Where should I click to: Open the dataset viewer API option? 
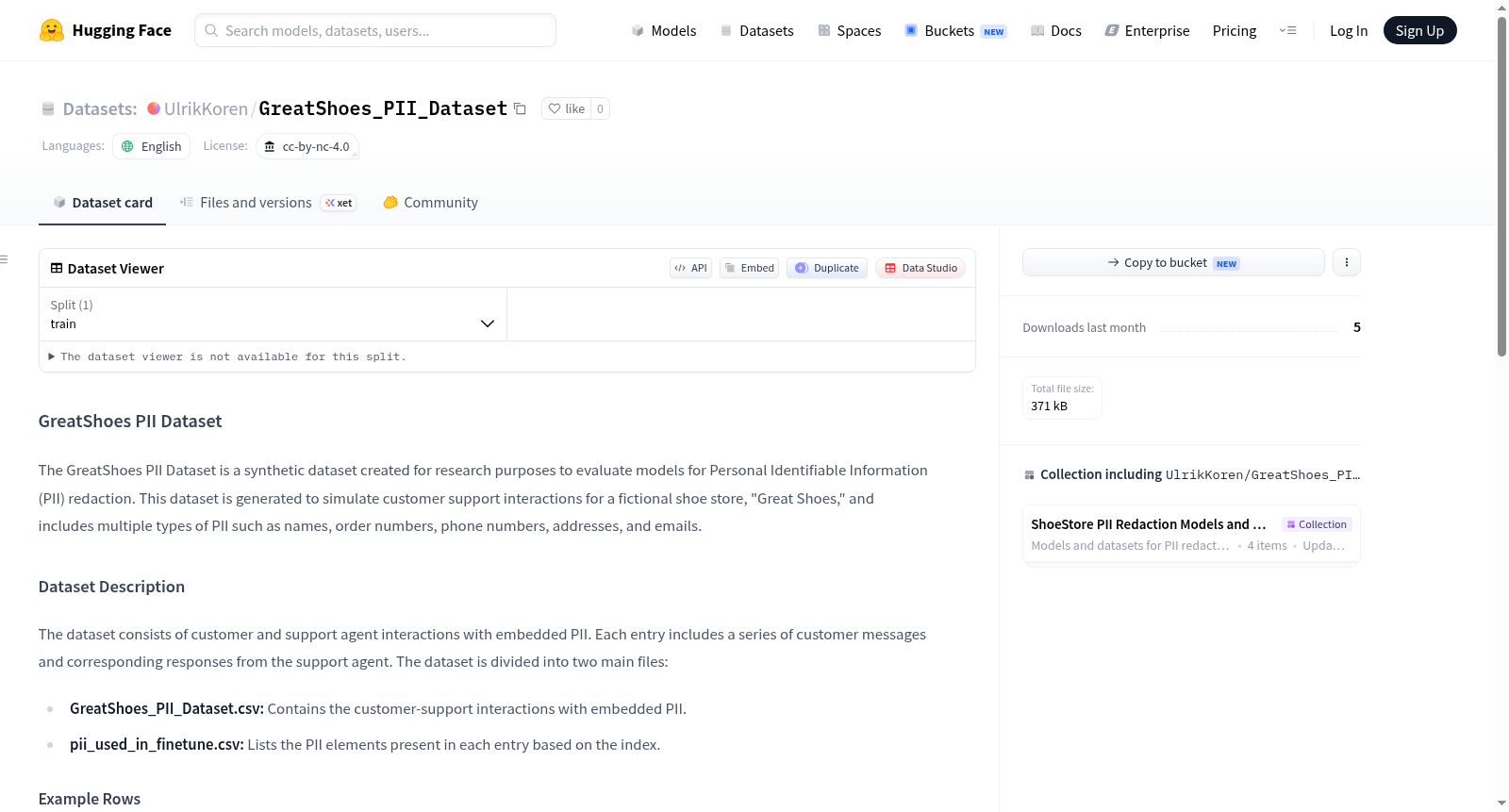690,268
